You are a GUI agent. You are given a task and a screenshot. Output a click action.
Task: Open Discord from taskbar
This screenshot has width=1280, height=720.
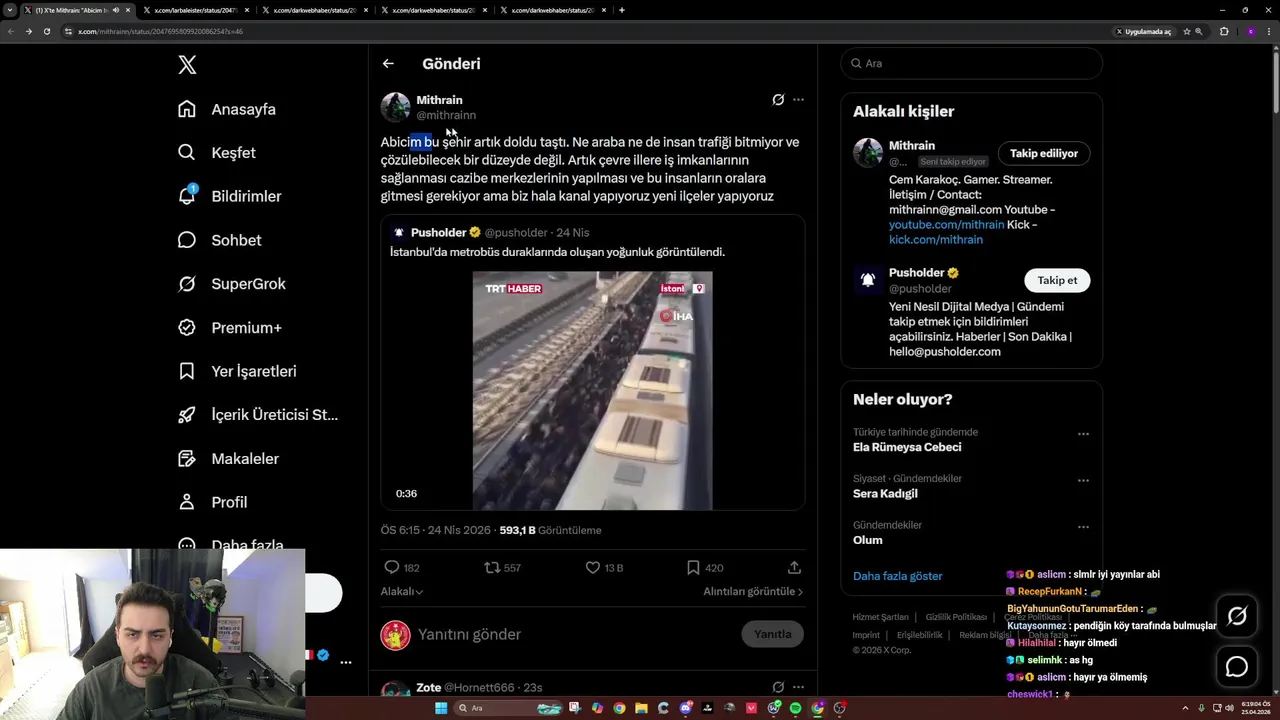pyautogui.click(x=685, y=708)
